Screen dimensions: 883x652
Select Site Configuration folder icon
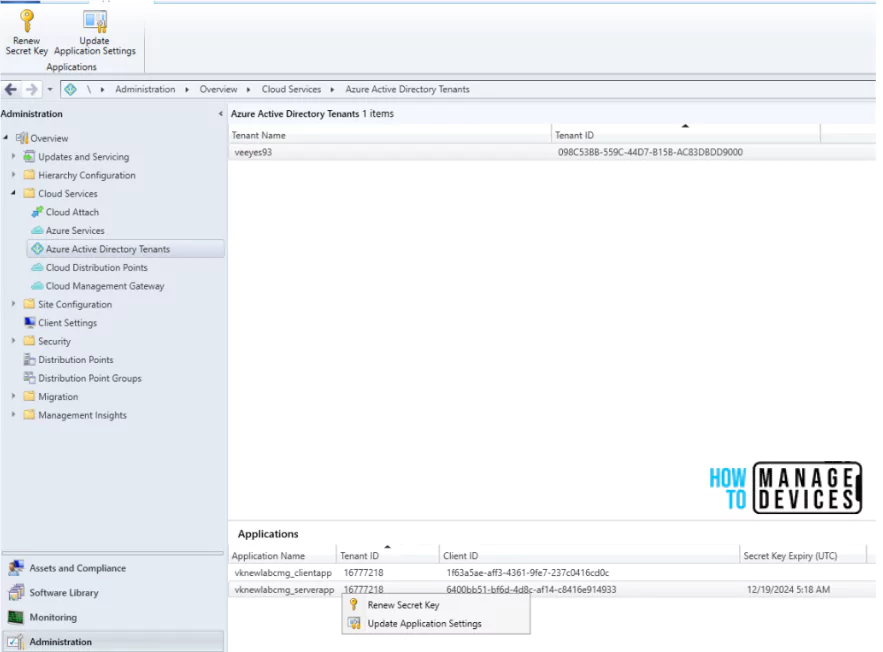click(x=29, y=304)
